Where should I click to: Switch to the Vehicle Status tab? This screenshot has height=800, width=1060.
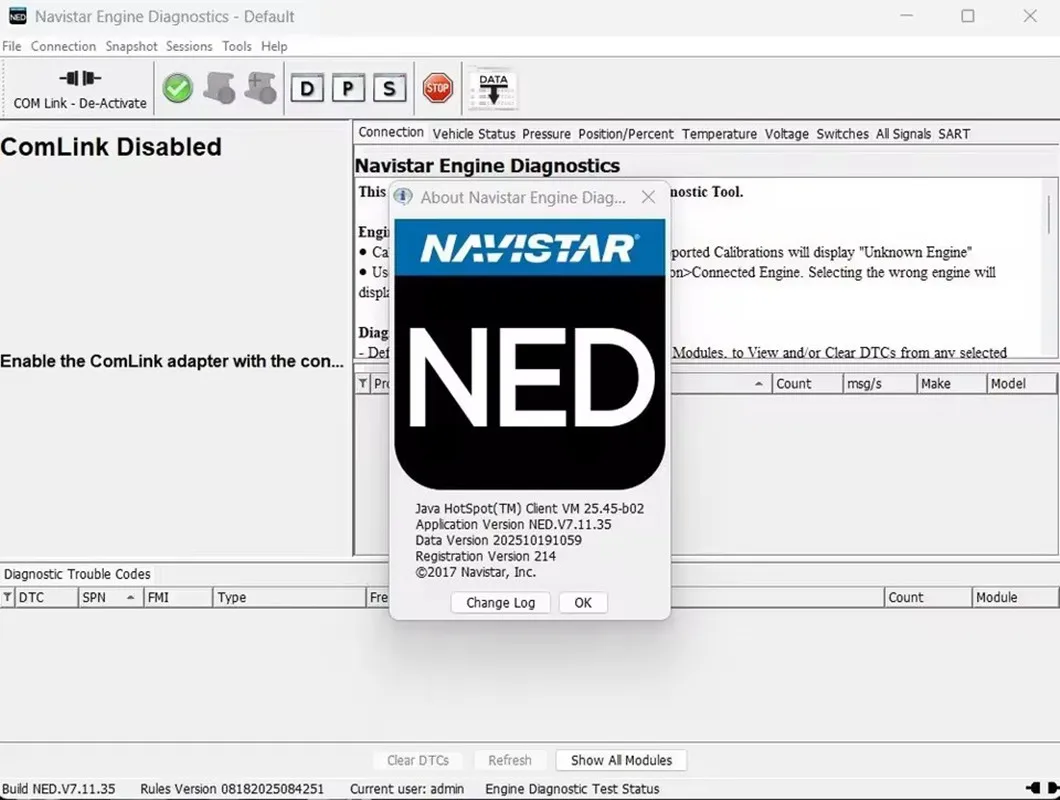pos(474,134)
